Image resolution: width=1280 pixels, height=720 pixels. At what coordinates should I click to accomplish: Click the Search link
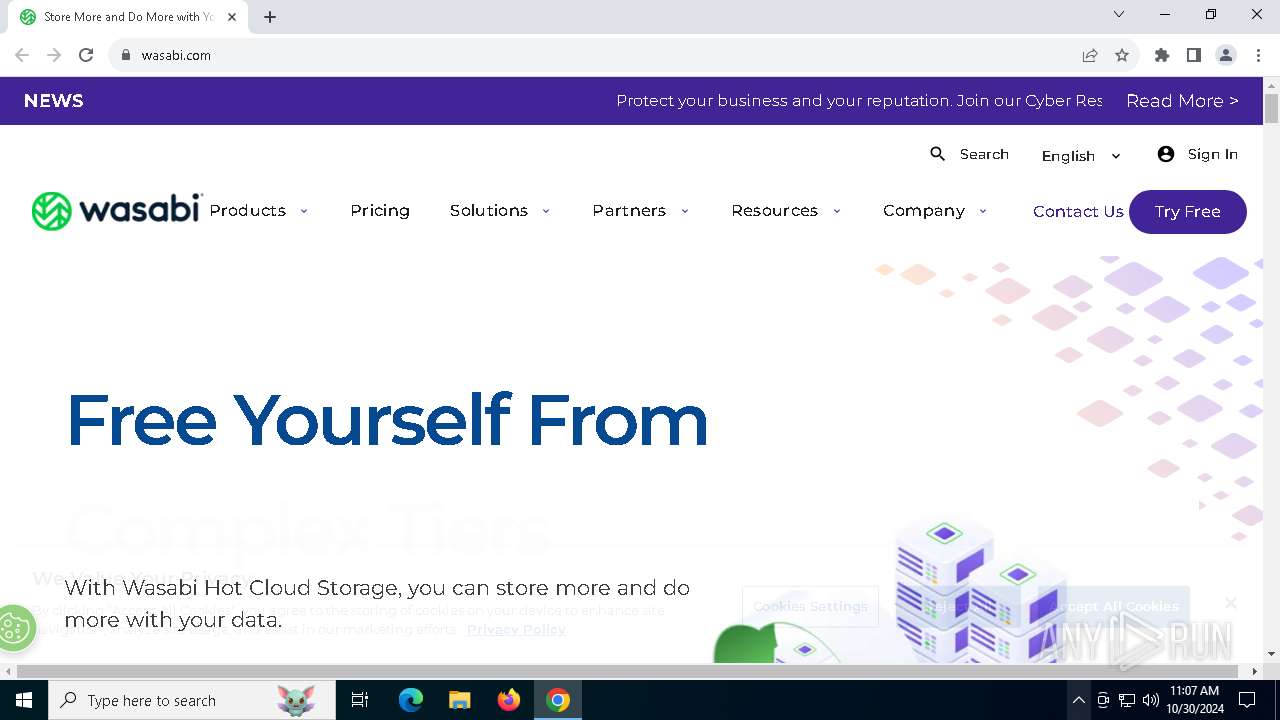pos(984,154)
